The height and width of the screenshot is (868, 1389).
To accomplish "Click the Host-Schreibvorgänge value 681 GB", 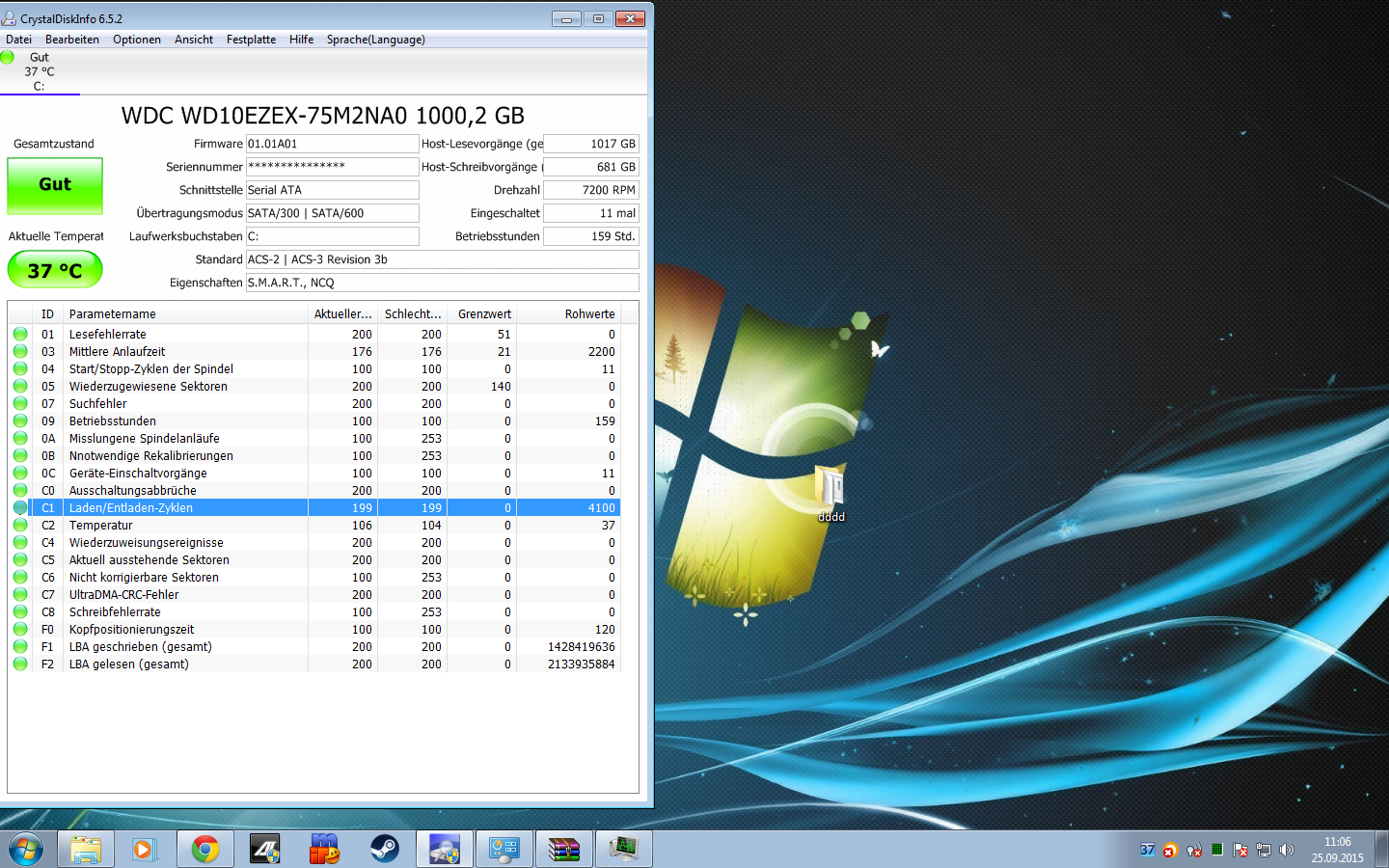I will click(591, 167).
